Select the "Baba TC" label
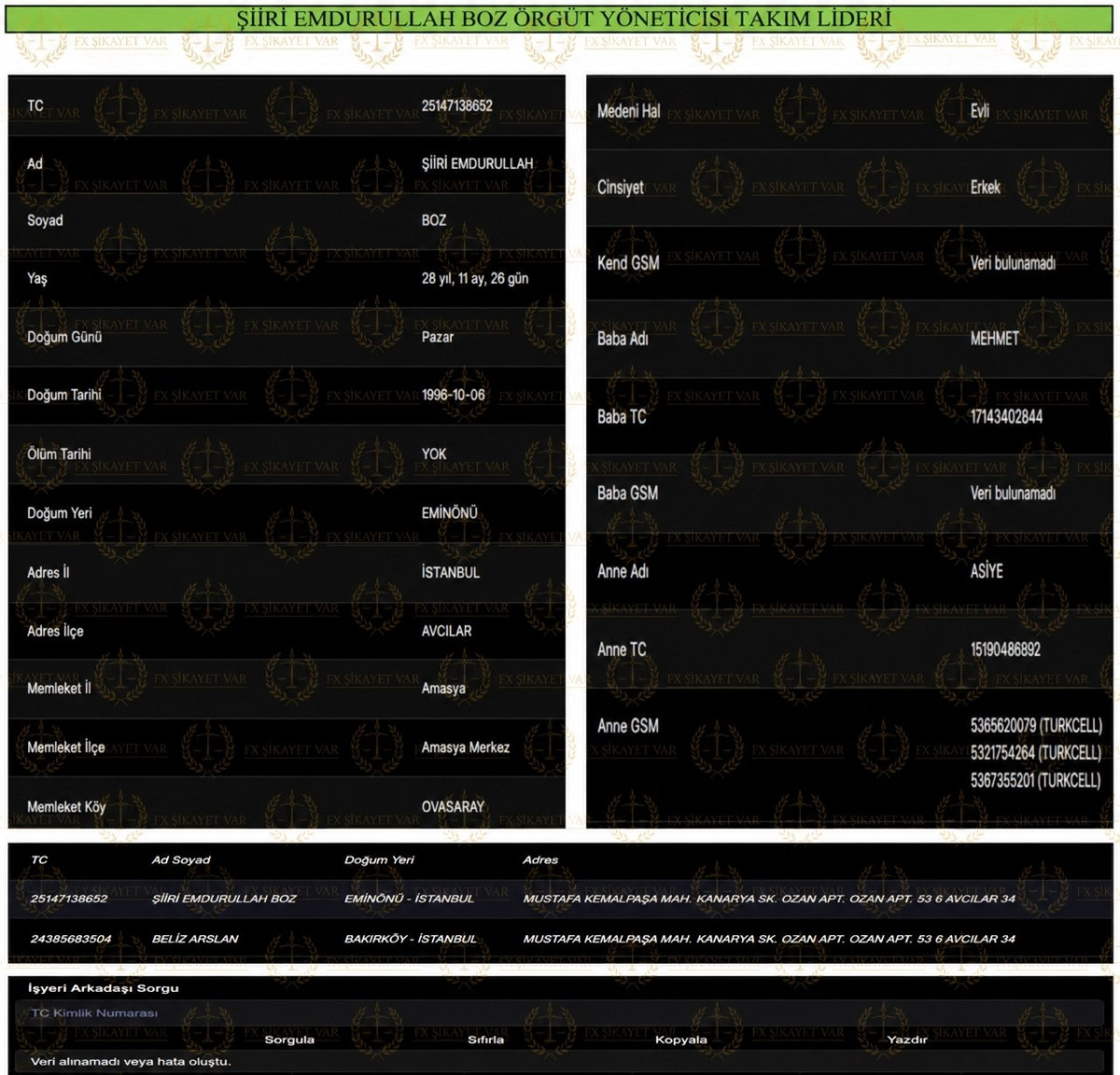 coord(622,417)
